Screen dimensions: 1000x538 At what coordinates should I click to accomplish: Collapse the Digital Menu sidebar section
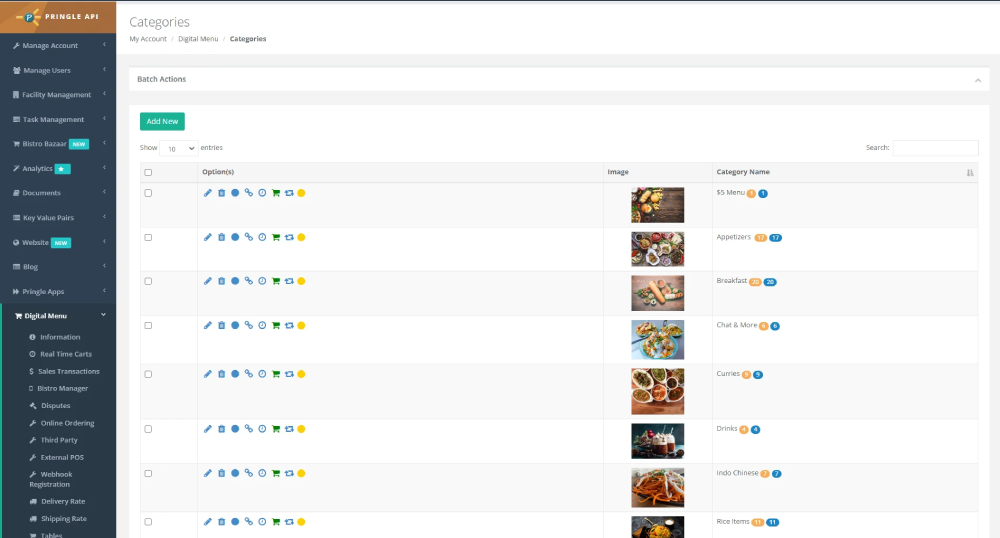58,316
